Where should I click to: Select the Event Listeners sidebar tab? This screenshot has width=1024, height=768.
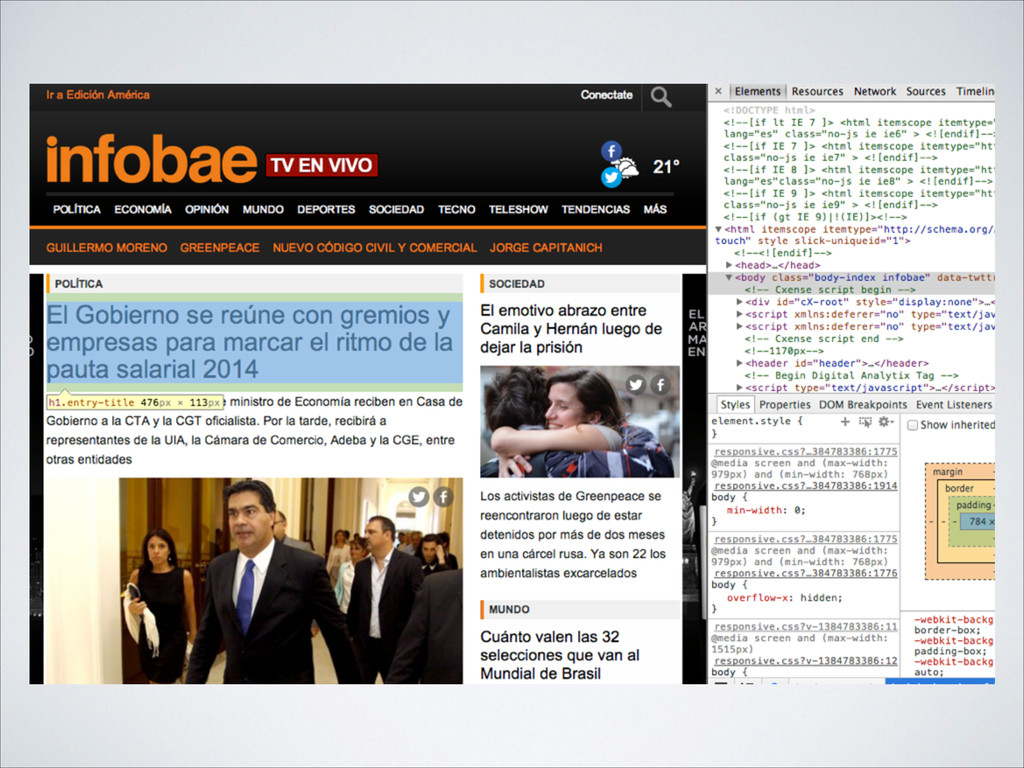953,405
